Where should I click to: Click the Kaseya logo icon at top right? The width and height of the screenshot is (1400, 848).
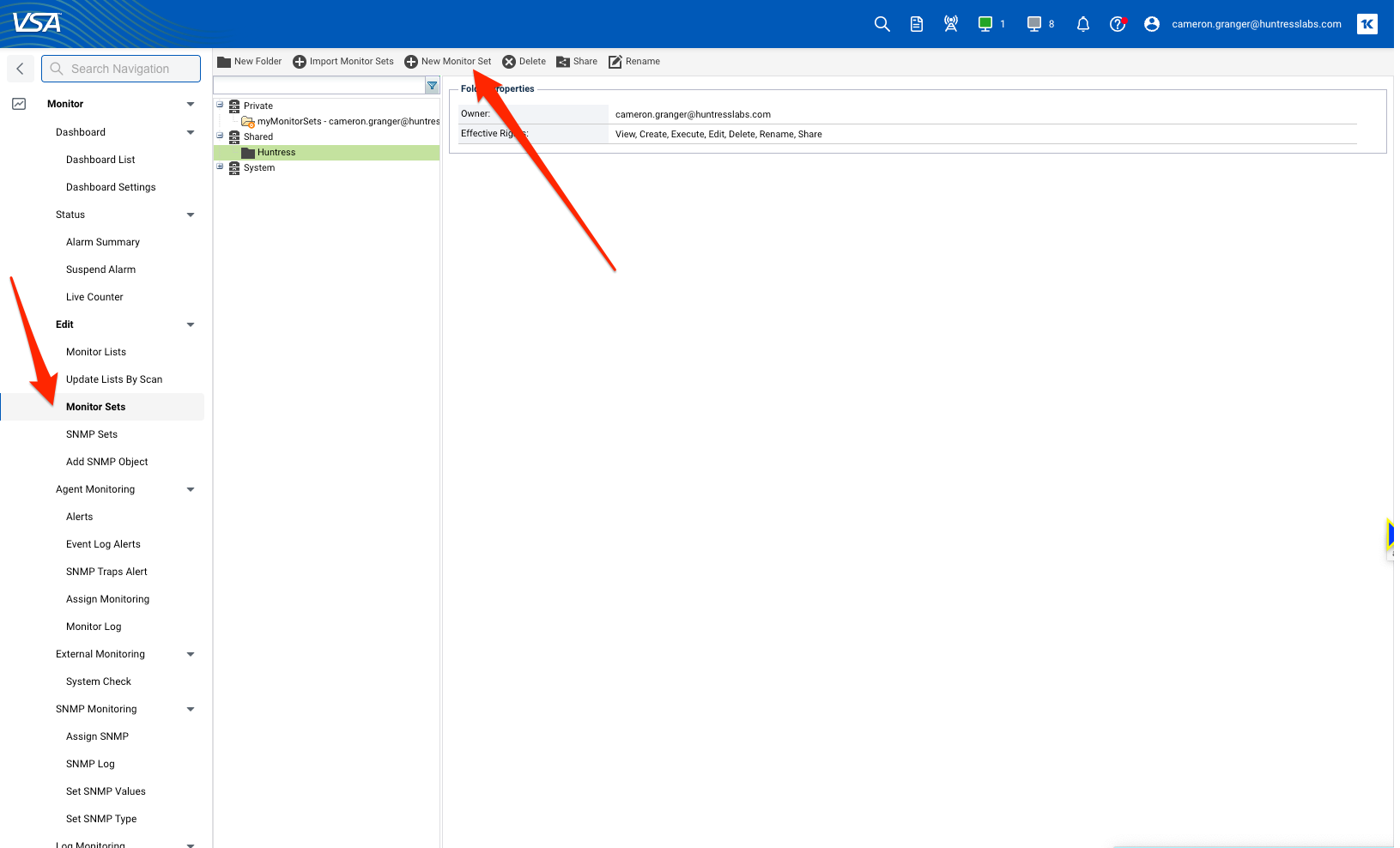(x=1367, y=24)
